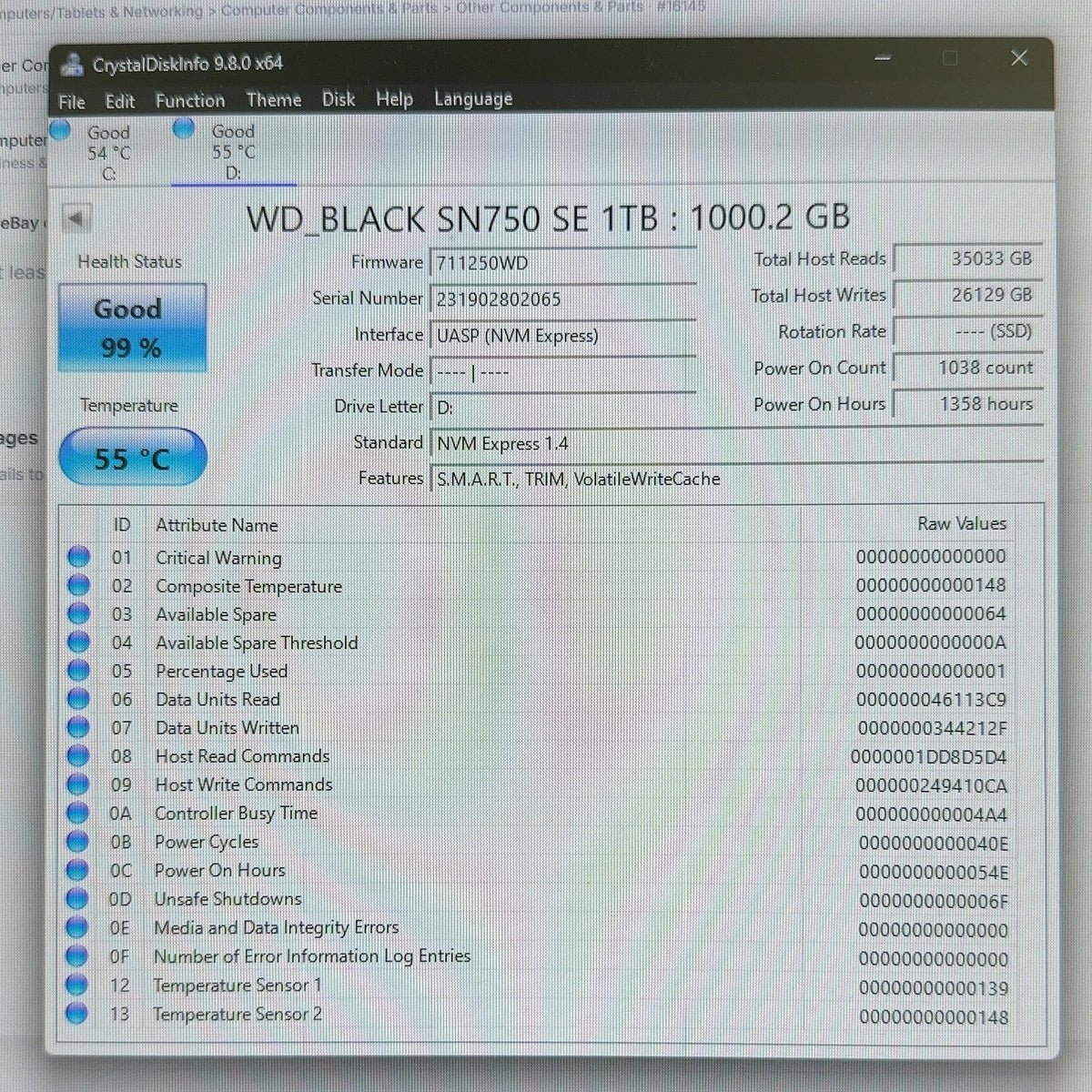Click the 'Other Components & Parts' breadcrumb link in browser

click(x=550, y=7)
